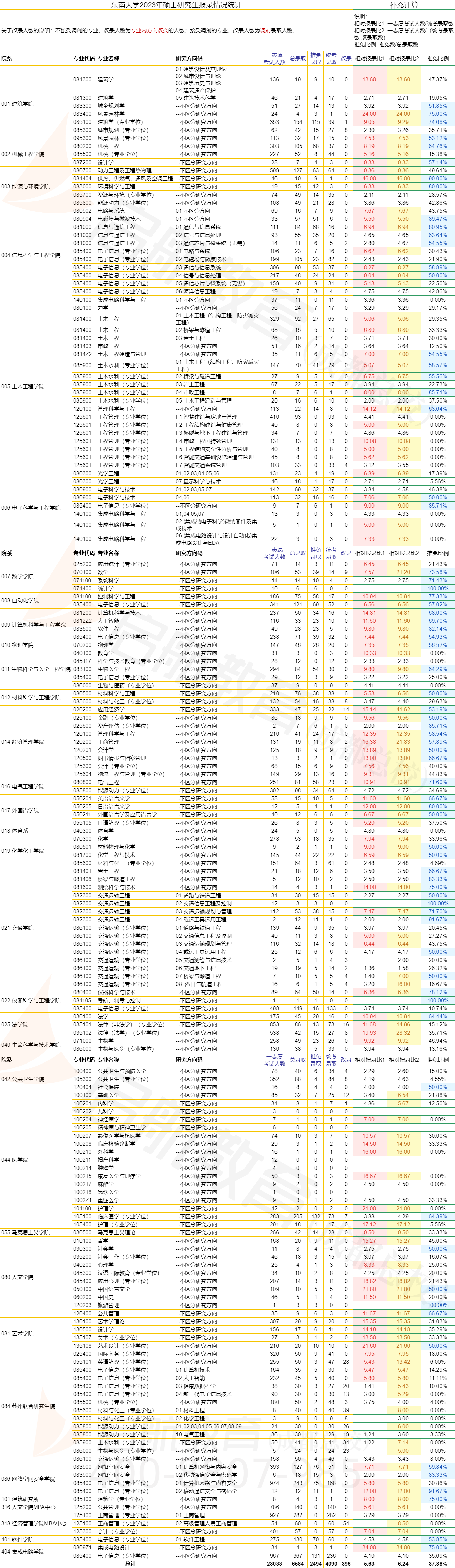The height and width of the screenshot is (1568, 455).
Task: Select the 014 经济管理学院 department cell
Action: (x=23, y=742)
